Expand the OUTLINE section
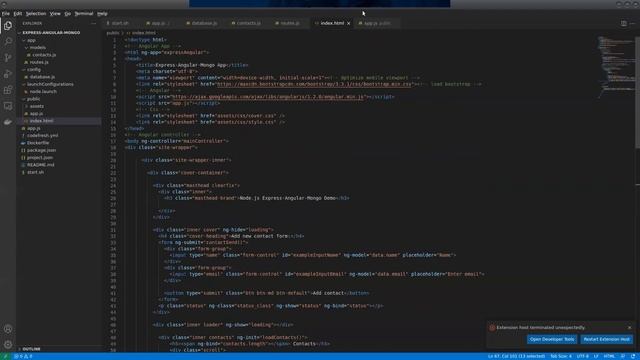 31,349
